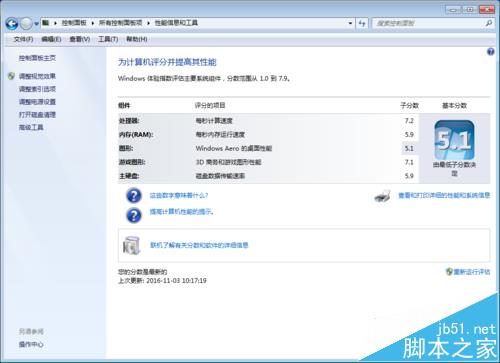
Task: Click the online info book icon
Action: click(x=131, y=245)
